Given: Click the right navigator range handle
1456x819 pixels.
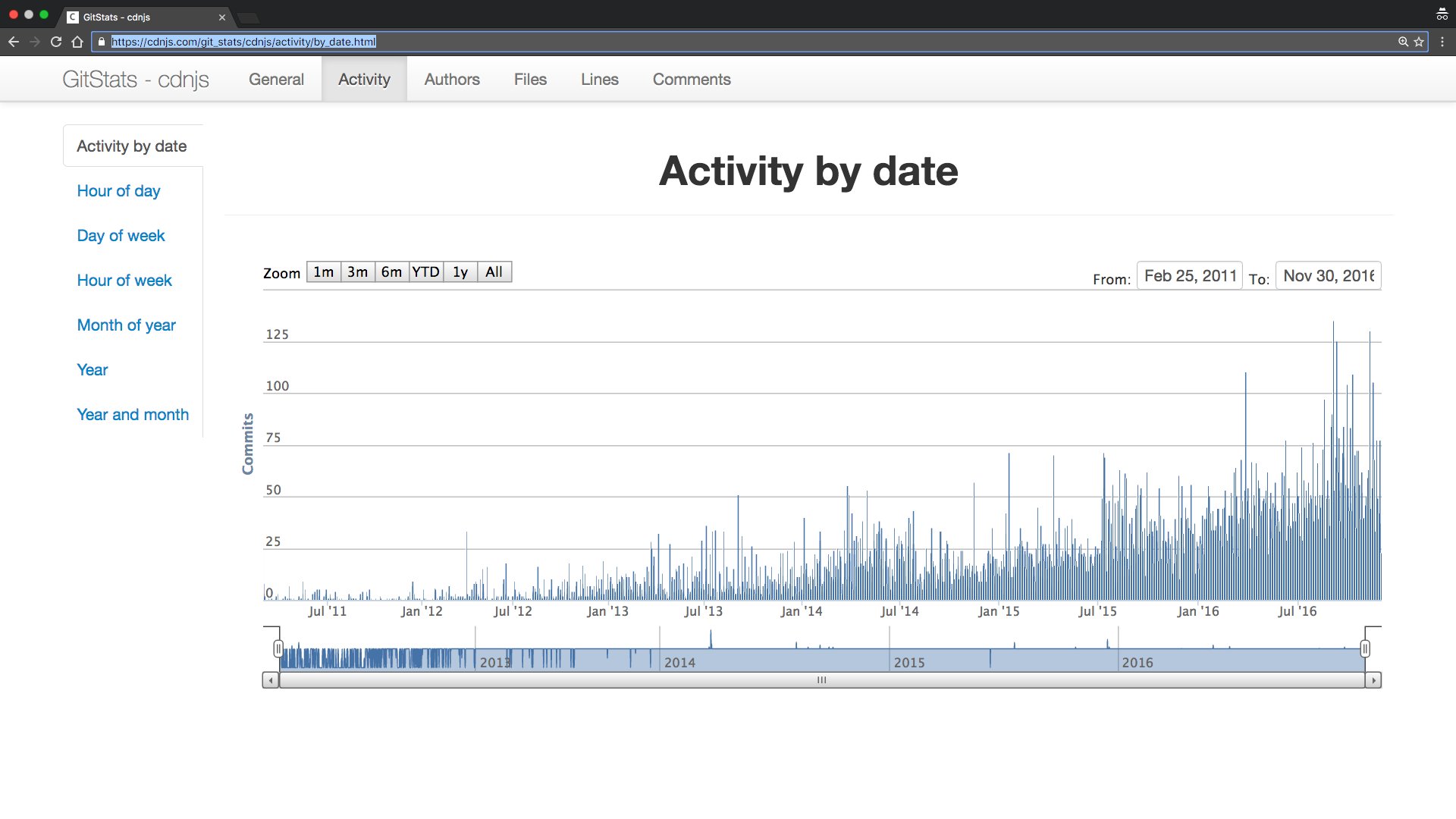Looking at the screenshot, I should (x=1365, y=648).
